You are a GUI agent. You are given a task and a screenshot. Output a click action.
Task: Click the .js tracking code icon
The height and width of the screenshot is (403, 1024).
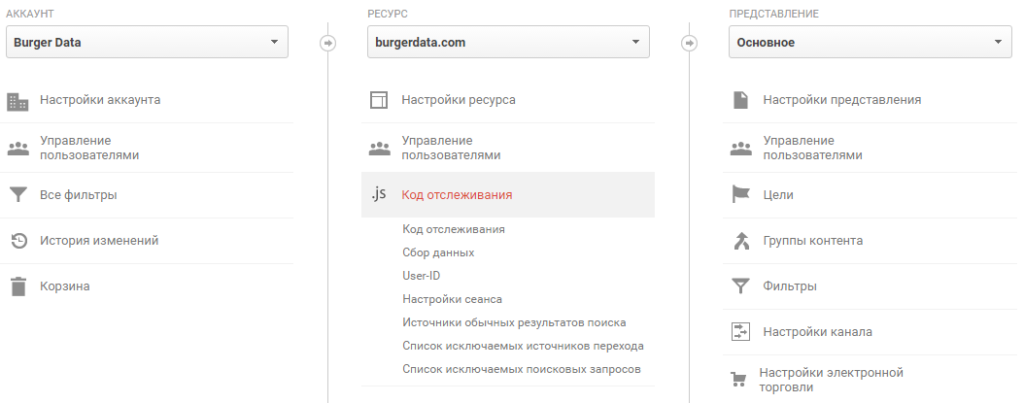point(378,195)
